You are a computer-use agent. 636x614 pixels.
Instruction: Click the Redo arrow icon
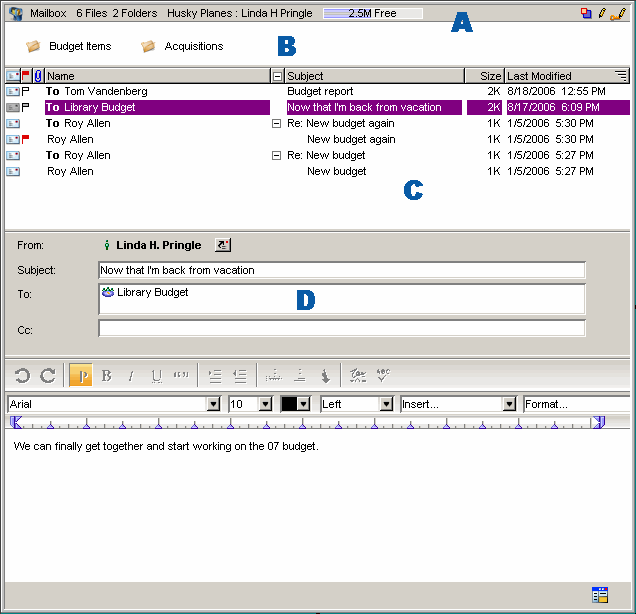47,376
